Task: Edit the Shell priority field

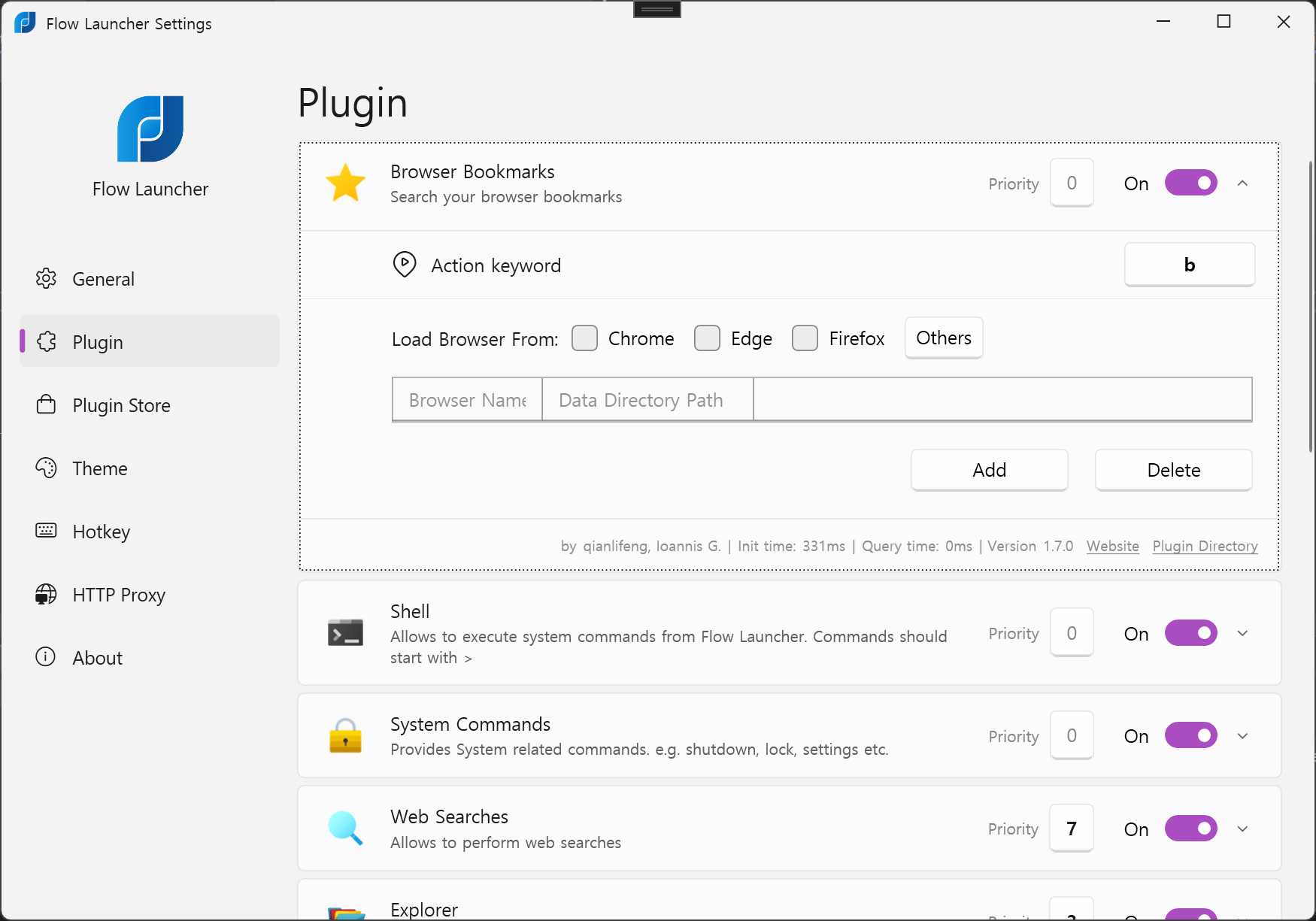Action: click(1072, 633)
